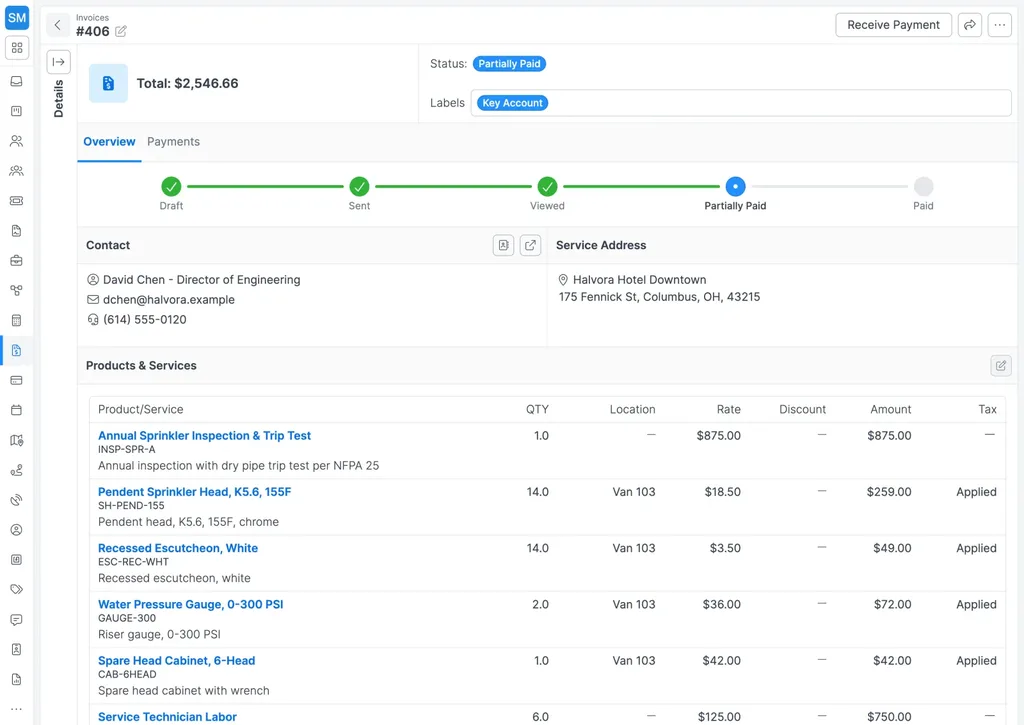1024x725 pixels.
Task: Open the calendar sidebar icon
Action: 16,410
